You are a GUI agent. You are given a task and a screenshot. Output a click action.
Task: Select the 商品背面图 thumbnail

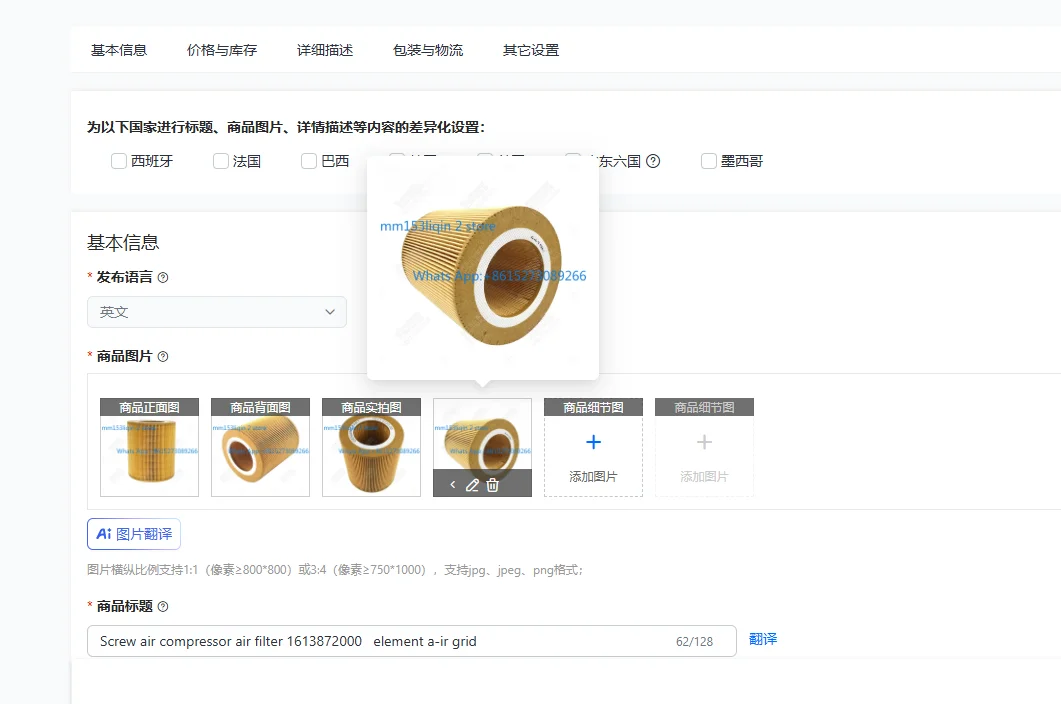point(261,447)
